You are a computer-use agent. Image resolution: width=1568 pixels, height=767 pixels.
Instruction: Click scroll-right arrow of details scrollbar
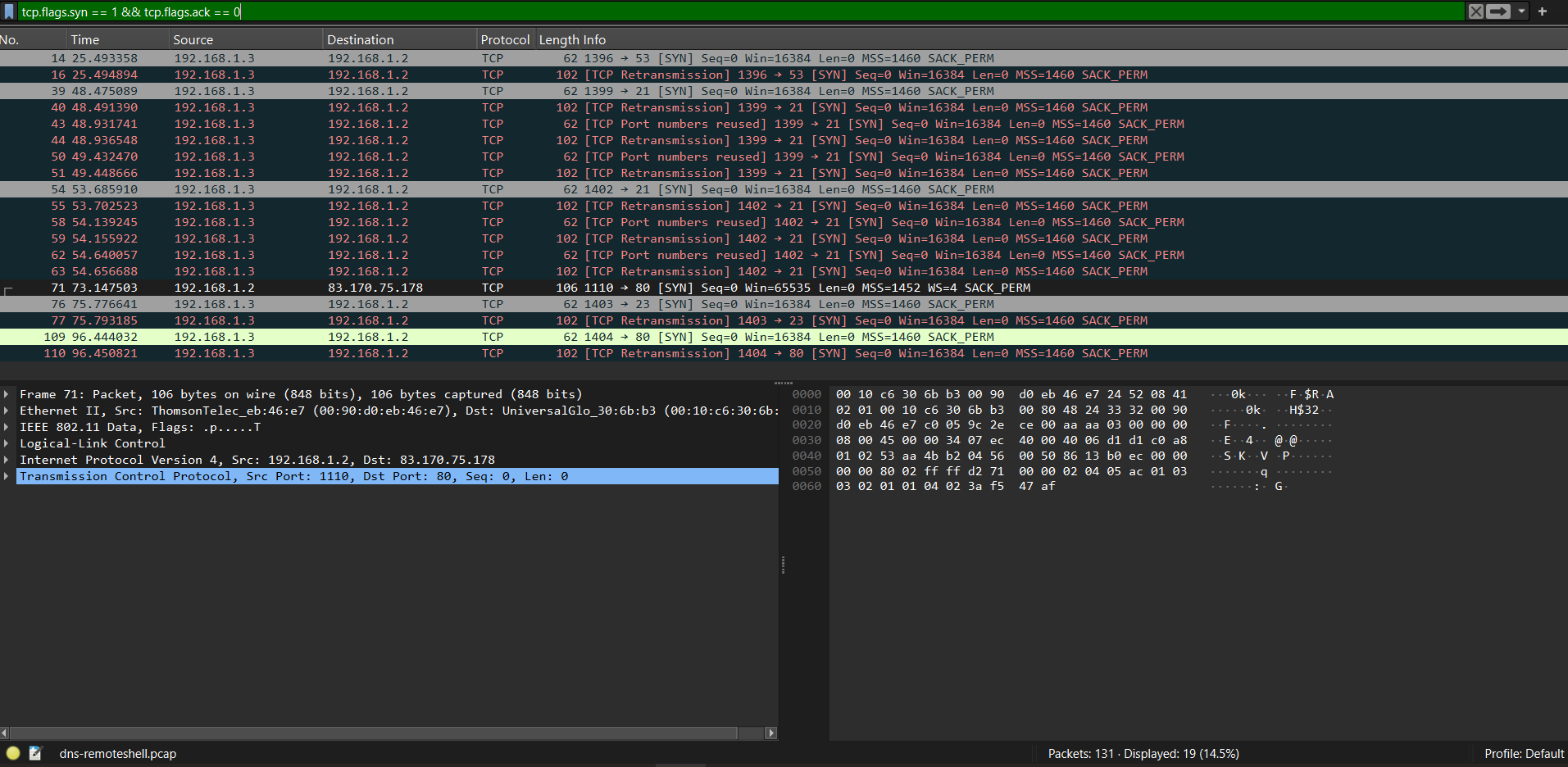pos(770,733)
